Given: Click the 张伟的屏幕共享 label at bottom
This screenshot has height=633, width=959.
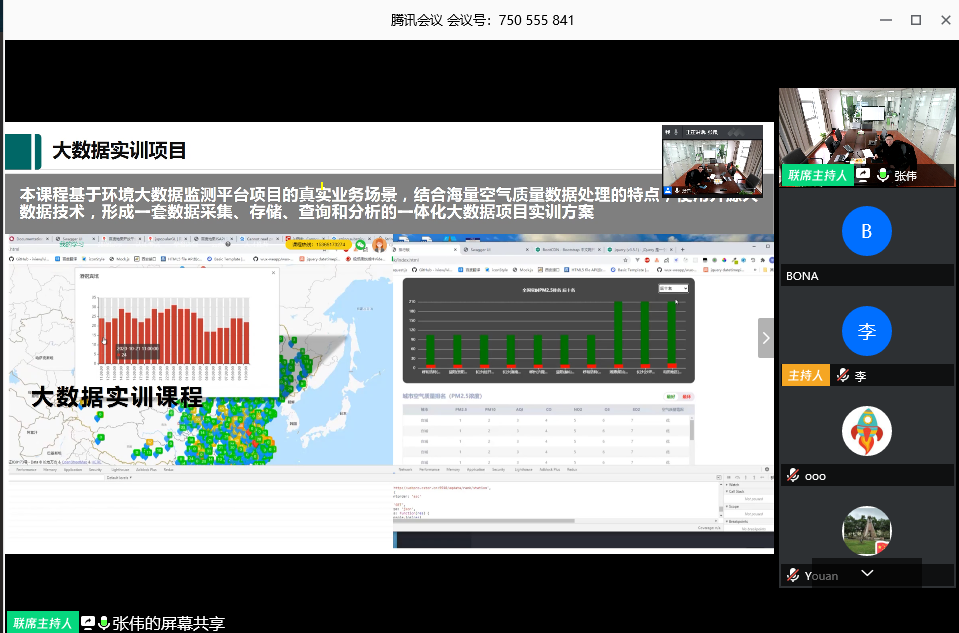Looking at the screenshot, I should click(x=168, y=623).
